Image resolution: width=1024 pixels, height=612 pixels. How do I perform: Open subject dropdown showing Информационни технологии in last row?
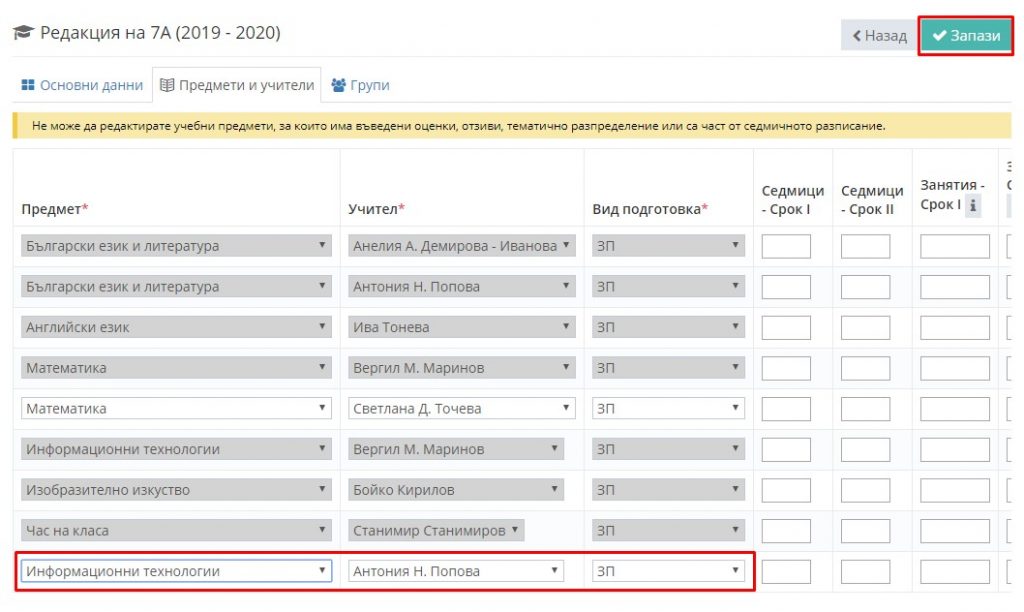tap(176, 571)
